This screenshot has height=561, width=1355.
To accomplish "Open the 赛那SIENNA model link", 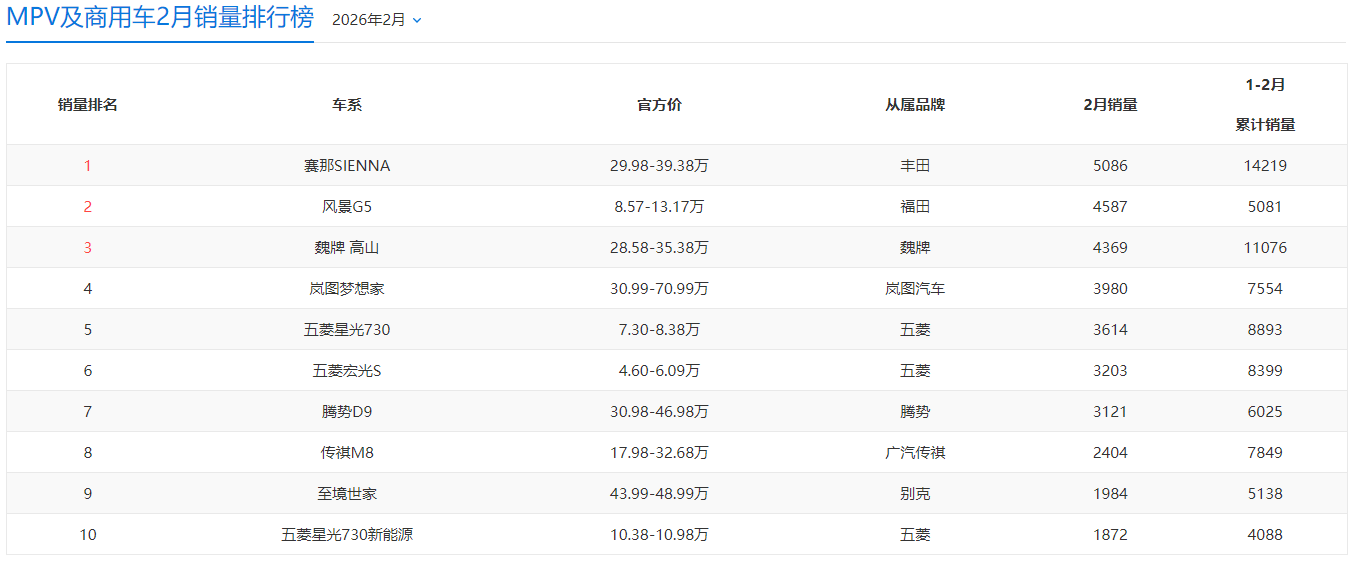I will coord(347,166).
